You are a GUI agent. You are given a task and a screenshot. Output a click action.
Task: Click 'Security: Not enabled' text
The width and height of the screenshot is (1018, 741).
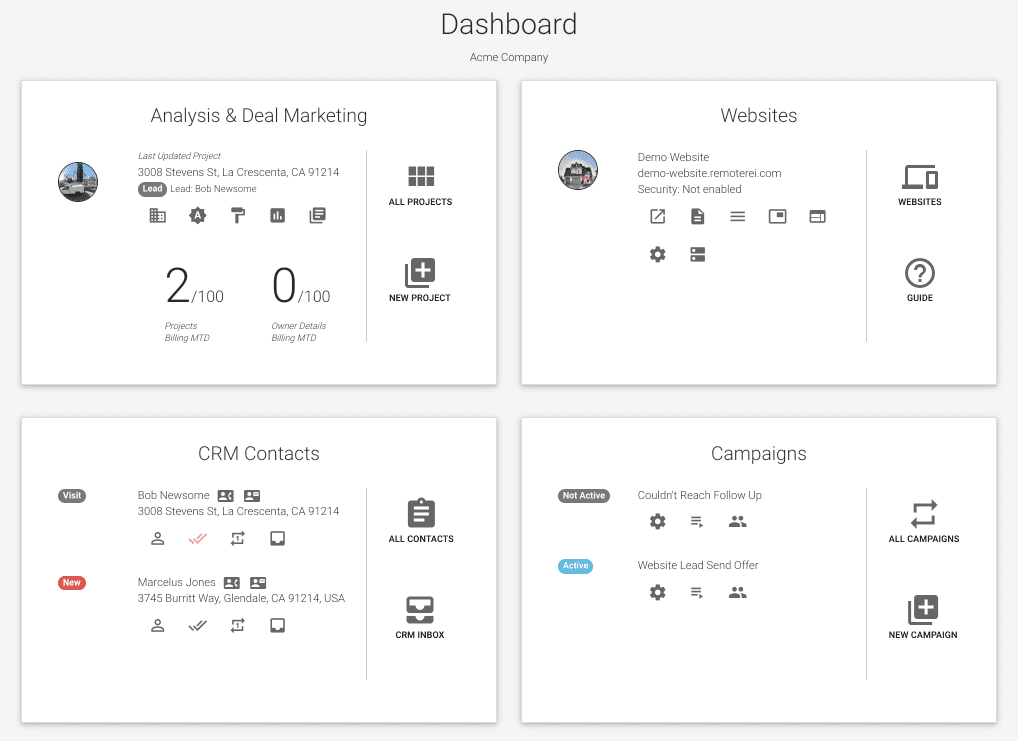(x=689, y=190)
